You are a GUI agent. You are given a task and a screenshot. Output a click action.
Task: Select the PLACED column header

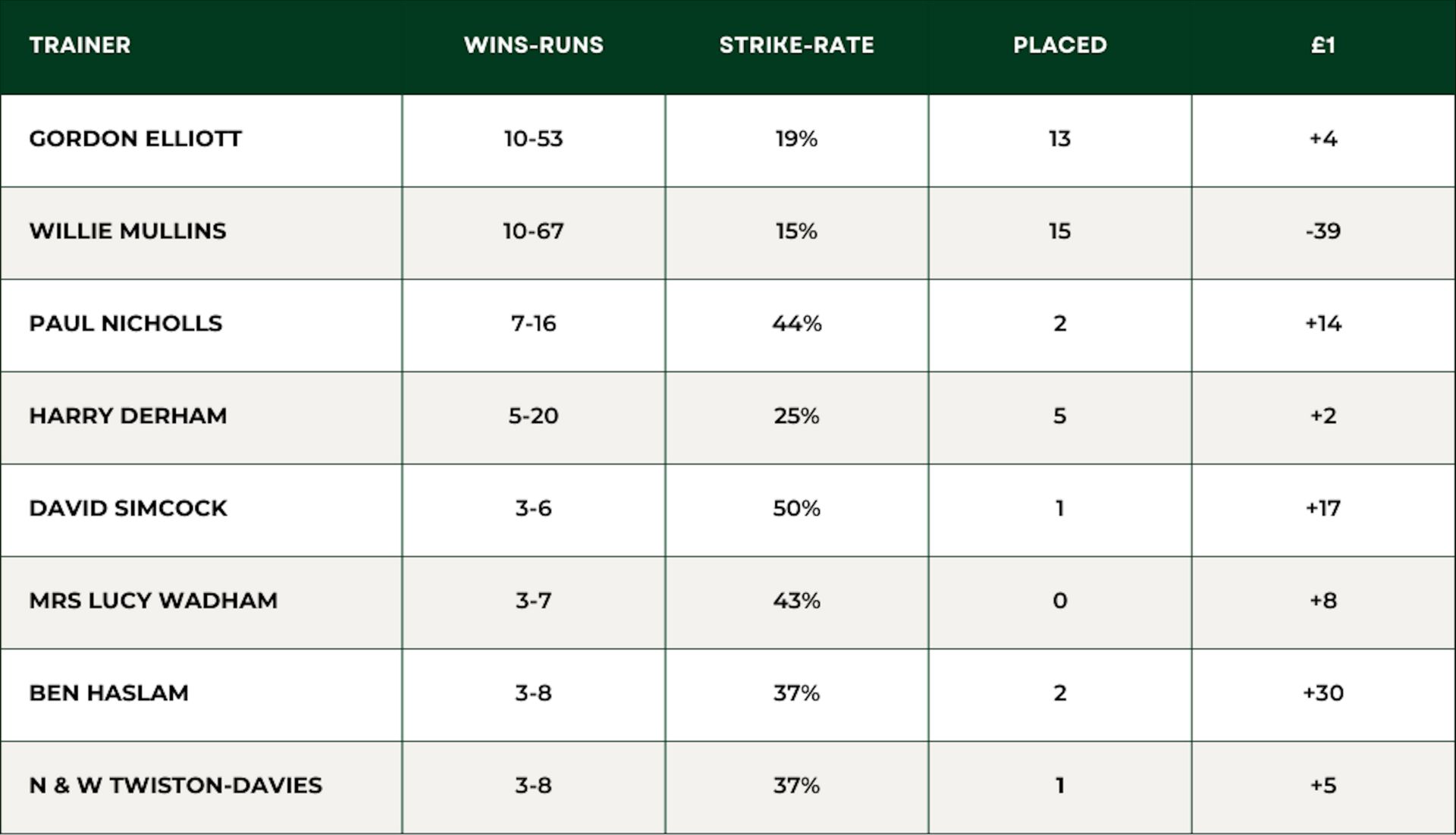coord(1059,46)
